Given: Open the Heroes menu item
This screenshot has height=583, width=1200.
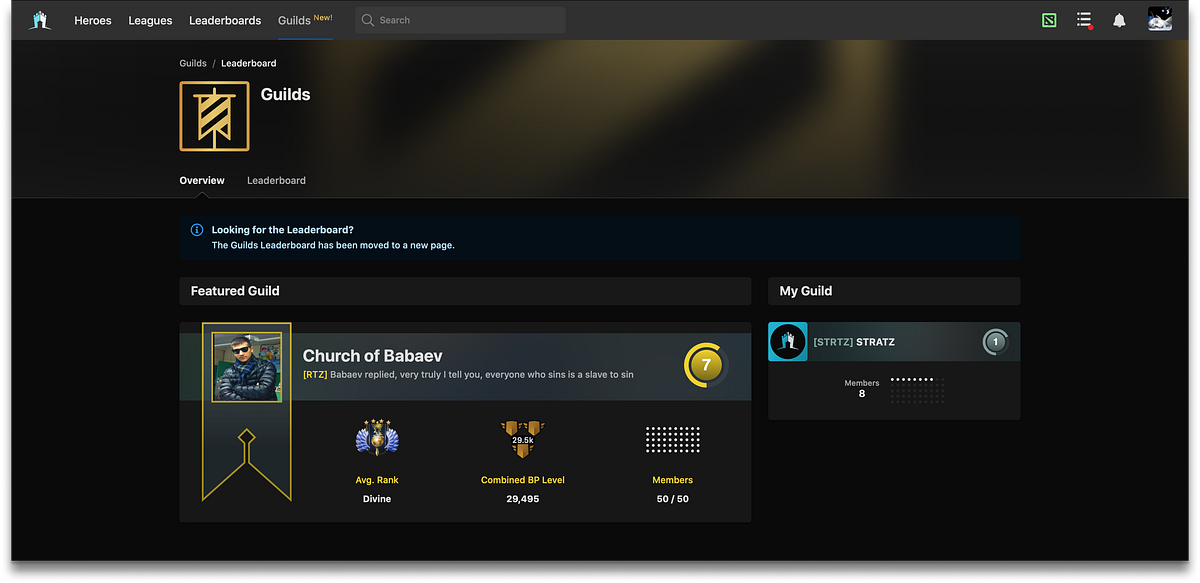Looking at the screenshot, I should 93,20.
